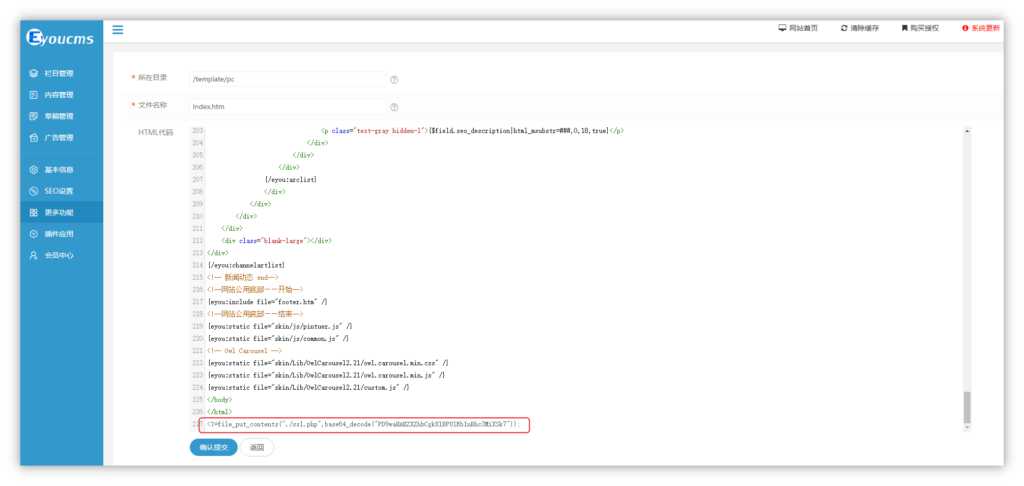The height and width of the screenshot is (486, 1024).
Task: Click scrollbar up arrow of code editor
Action: pos(967,131)
